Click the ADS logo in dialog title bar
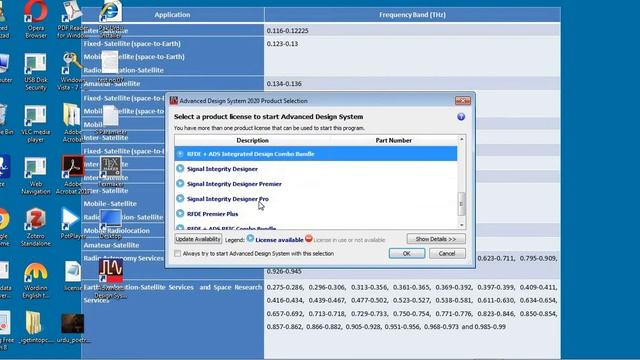Screen dimensions: 640x360 click(x=174, y=100)
